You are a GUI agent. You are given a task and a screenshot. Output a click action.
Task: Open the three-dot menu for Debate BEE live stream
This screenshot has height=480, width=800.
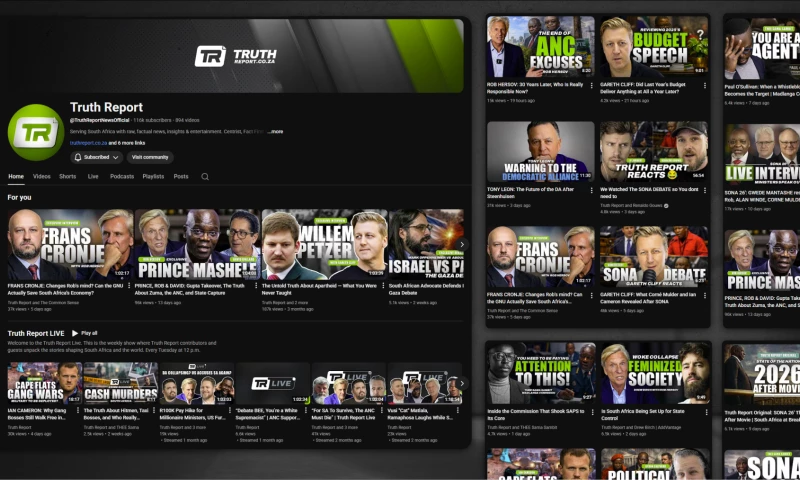click(306, 410)
